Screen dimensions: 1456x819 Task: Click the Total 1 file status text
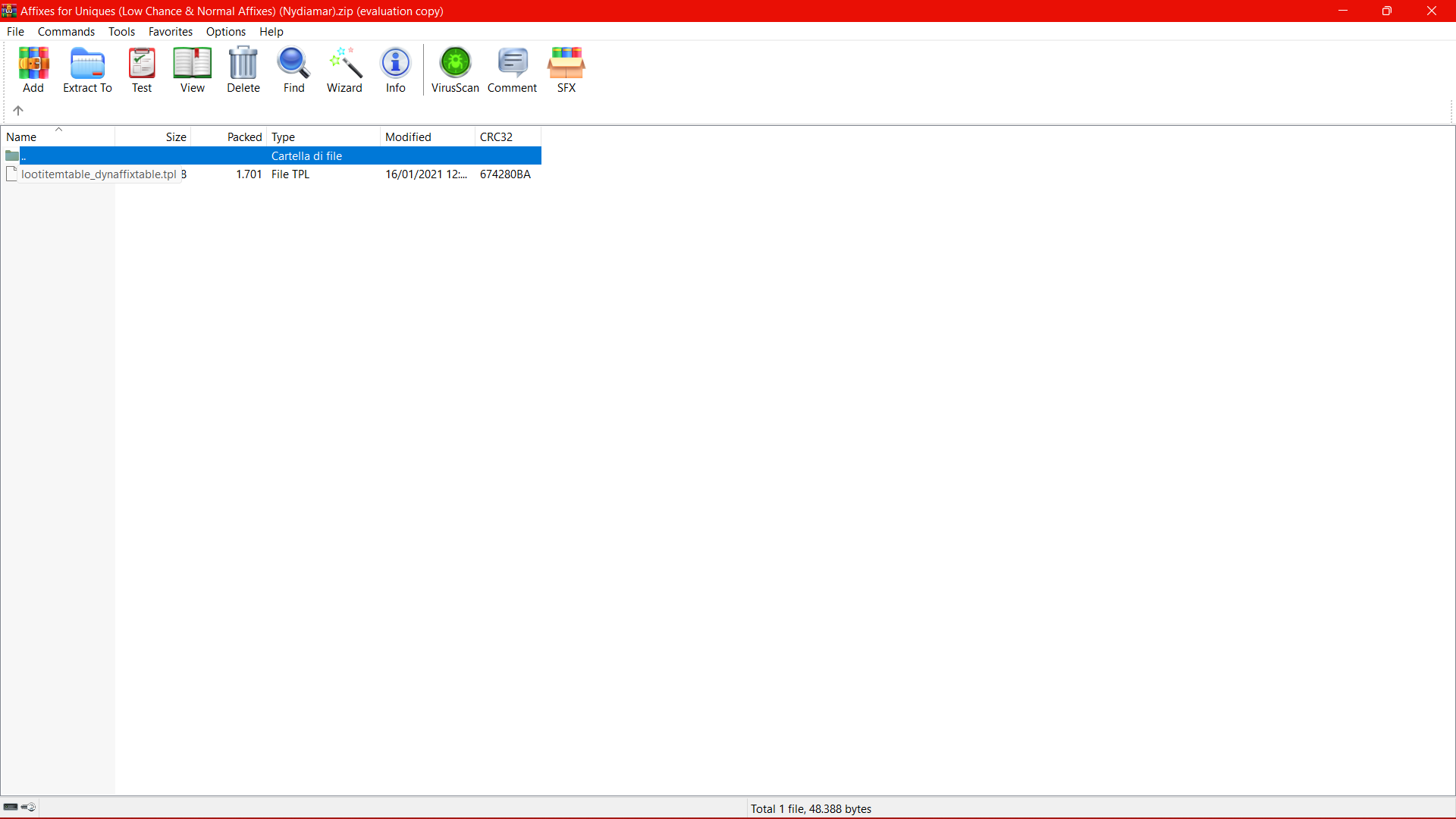811,809
